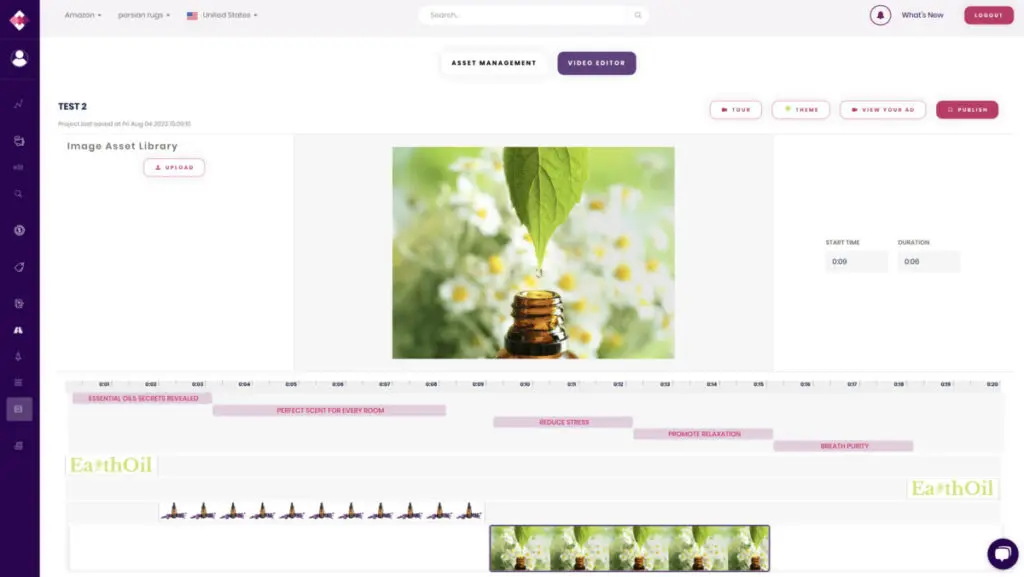Select the Video Editor tab

(x=596, y=63)
